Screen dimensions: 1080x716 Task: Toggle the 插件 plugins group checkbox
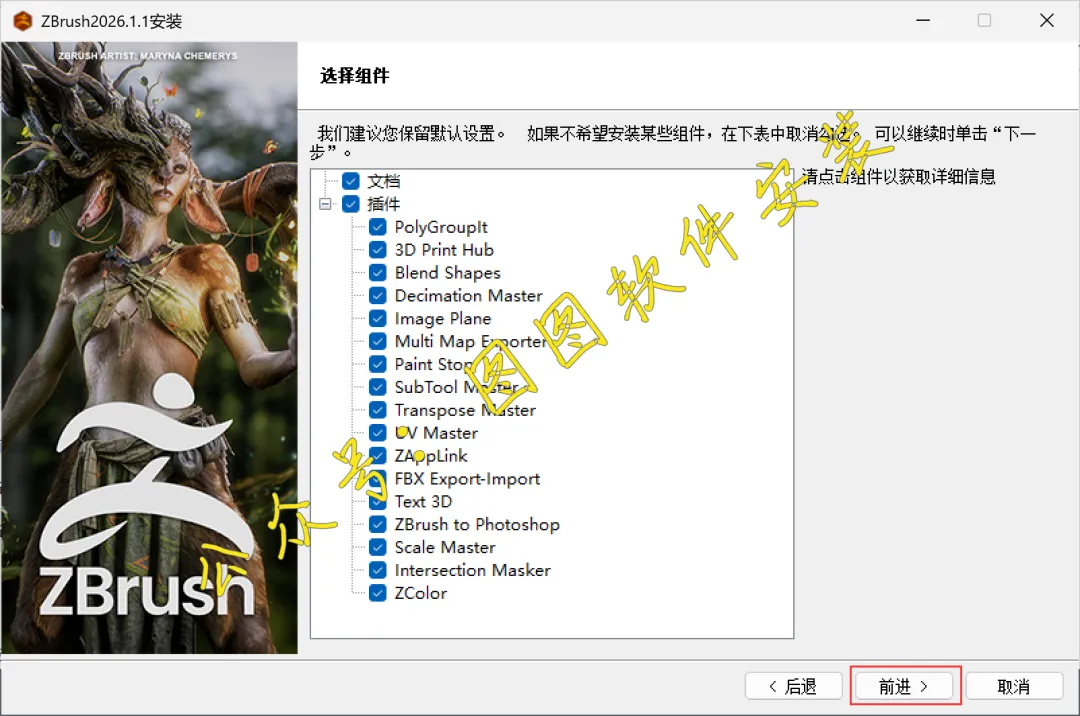point(351,204)
